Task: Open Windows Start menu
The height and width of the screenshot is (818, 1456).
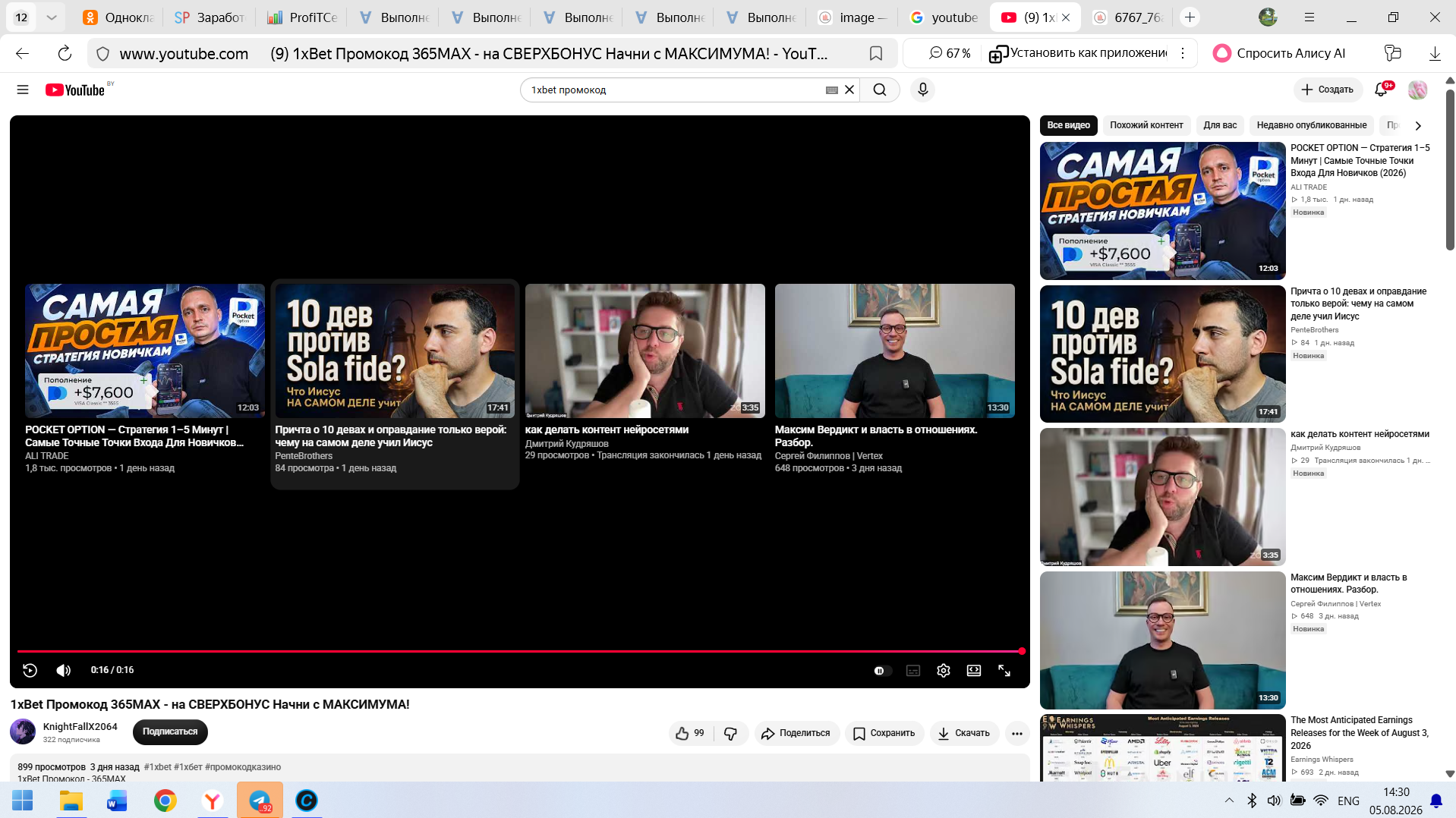Action: [23, 801]
